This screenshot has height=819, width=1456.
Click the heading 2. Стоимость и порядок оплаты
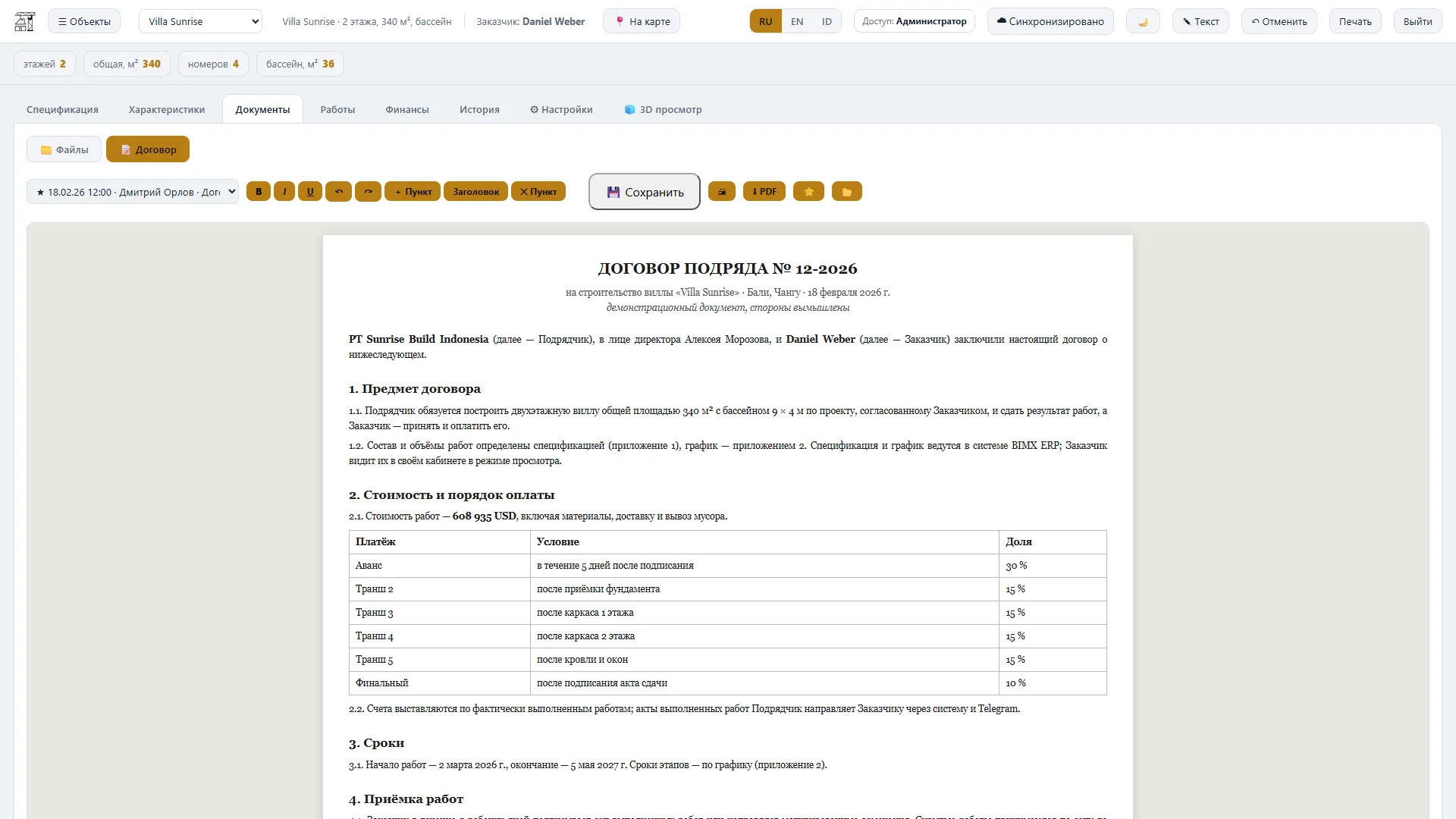[x=452, y=495]
